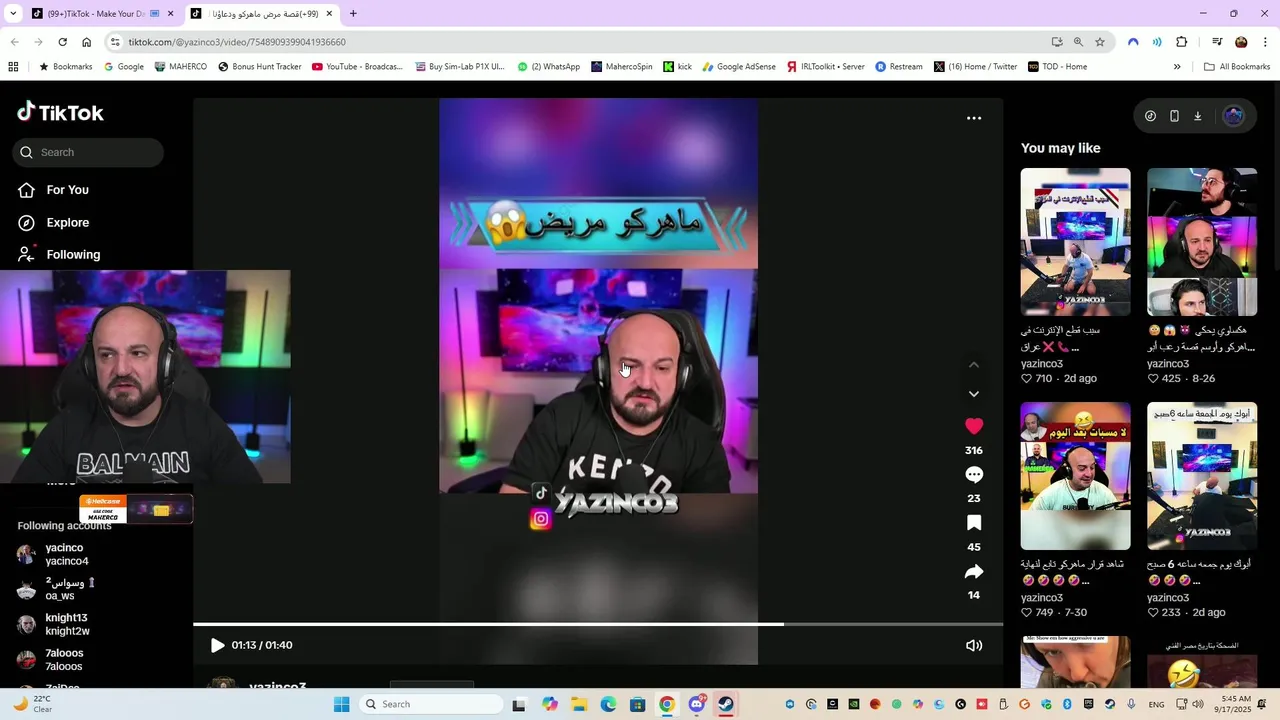Open File Explorer from taskbar
This screenshot has width=1280, height=720.
[579, 704]
